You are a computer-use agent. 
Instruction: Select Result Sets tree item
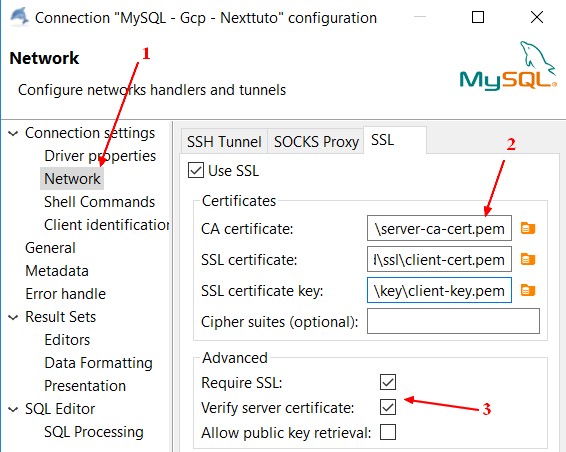coord(60,317)
